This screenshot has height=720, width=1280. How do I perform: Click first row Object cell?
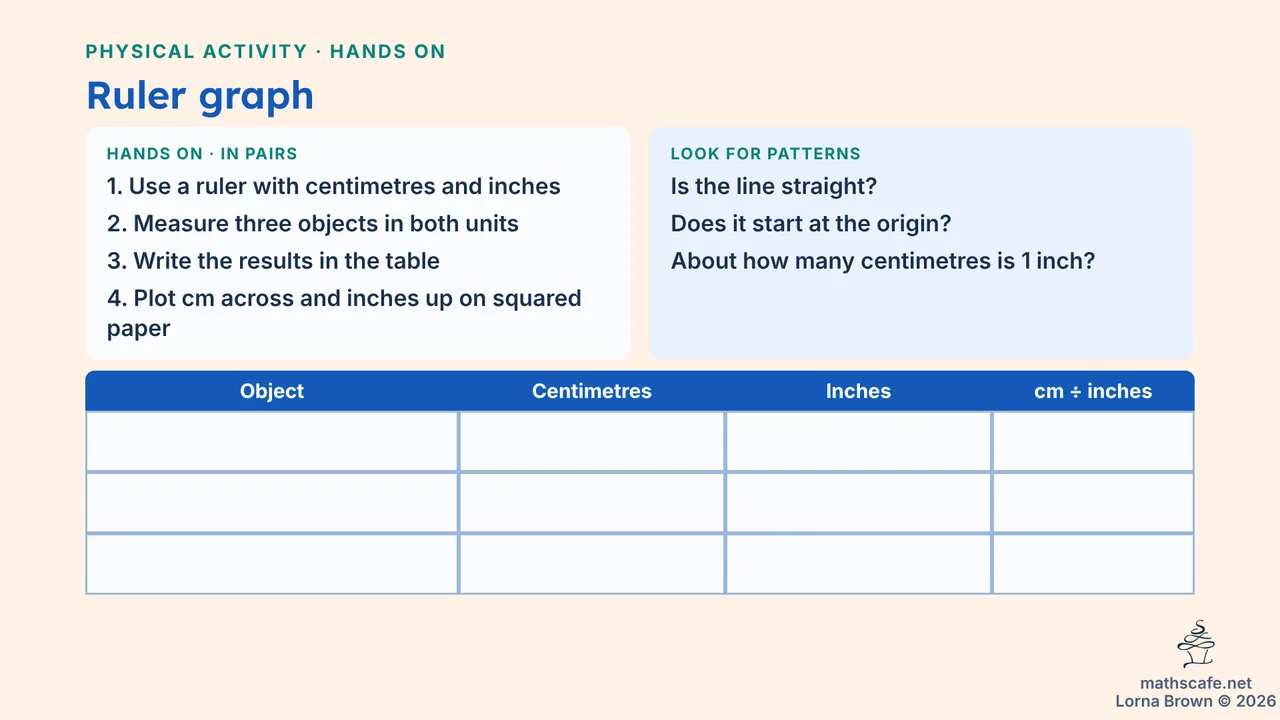(272, 441)
